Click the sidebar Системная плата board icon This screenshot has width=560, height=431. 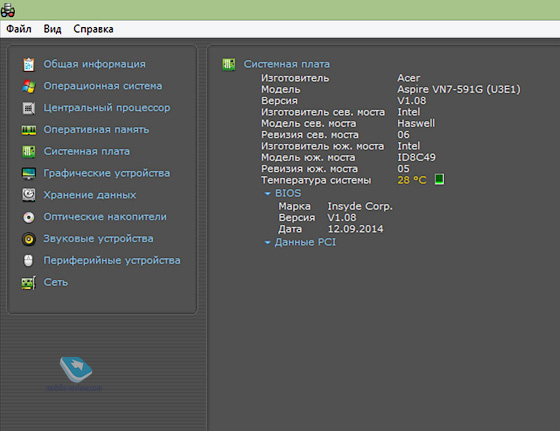[x=29, y=151]
